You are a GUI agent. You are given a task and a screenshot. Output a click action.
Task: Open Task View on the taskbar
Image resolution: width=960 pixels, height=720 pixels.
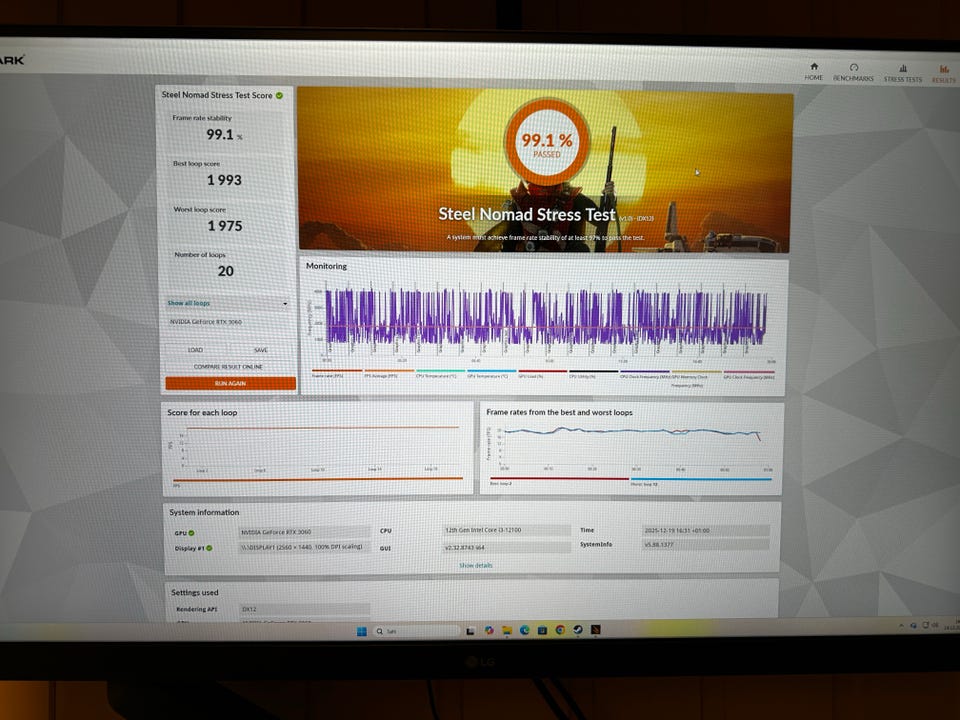pos(470,631)
